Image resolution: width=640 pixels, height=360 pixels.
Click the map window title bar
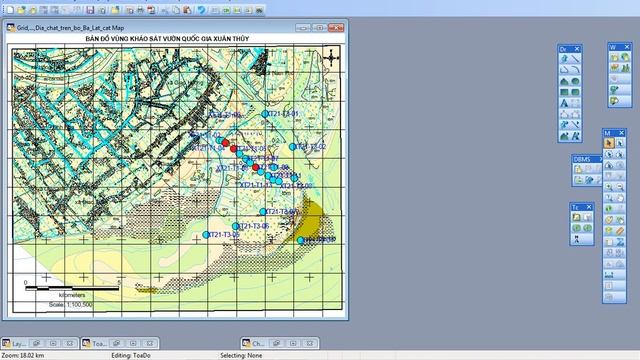pyautogui.click(x=176, y=28)
